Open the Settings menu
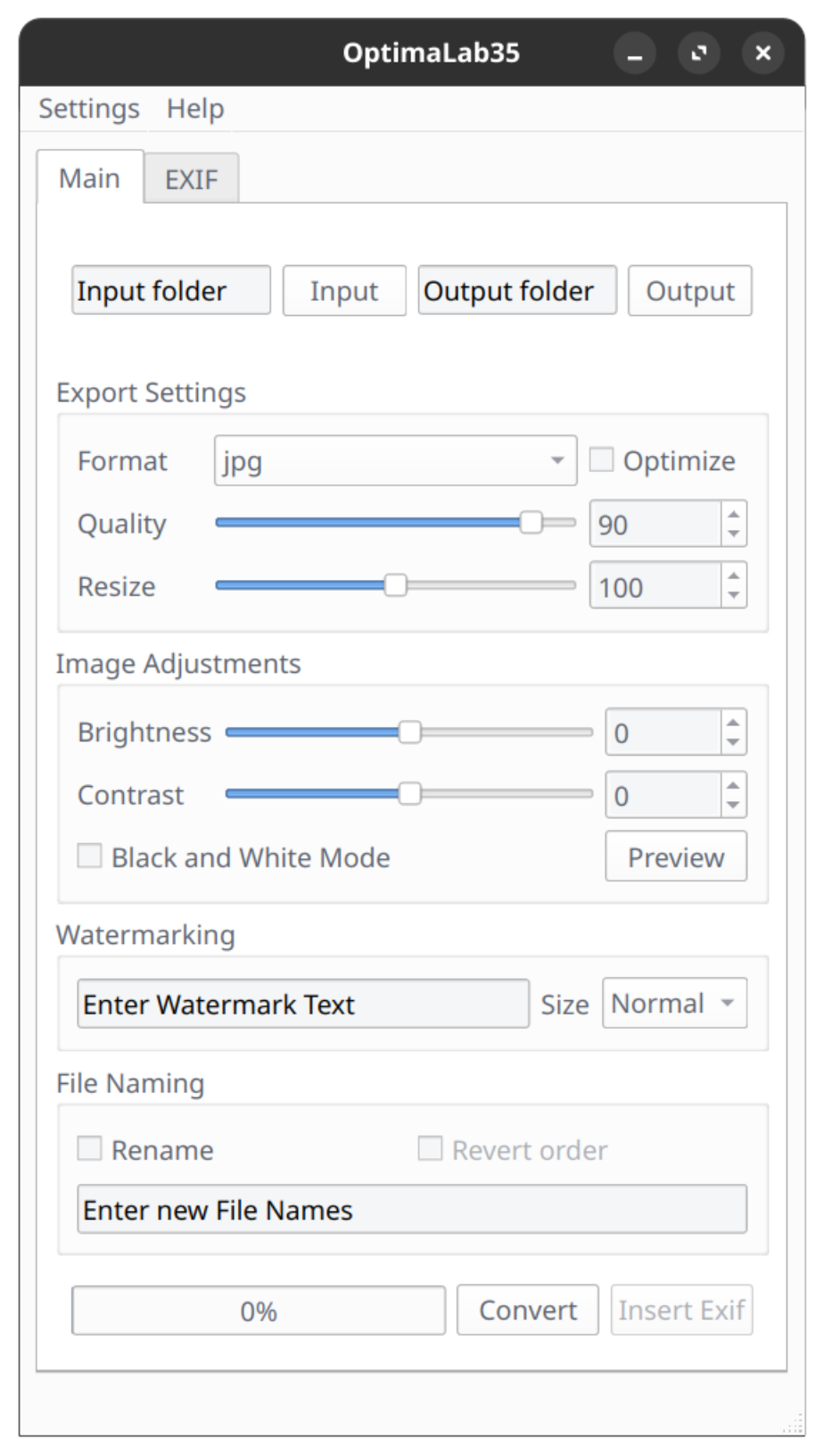Viewport: 824px width, 1456px height. click(89, 109)
